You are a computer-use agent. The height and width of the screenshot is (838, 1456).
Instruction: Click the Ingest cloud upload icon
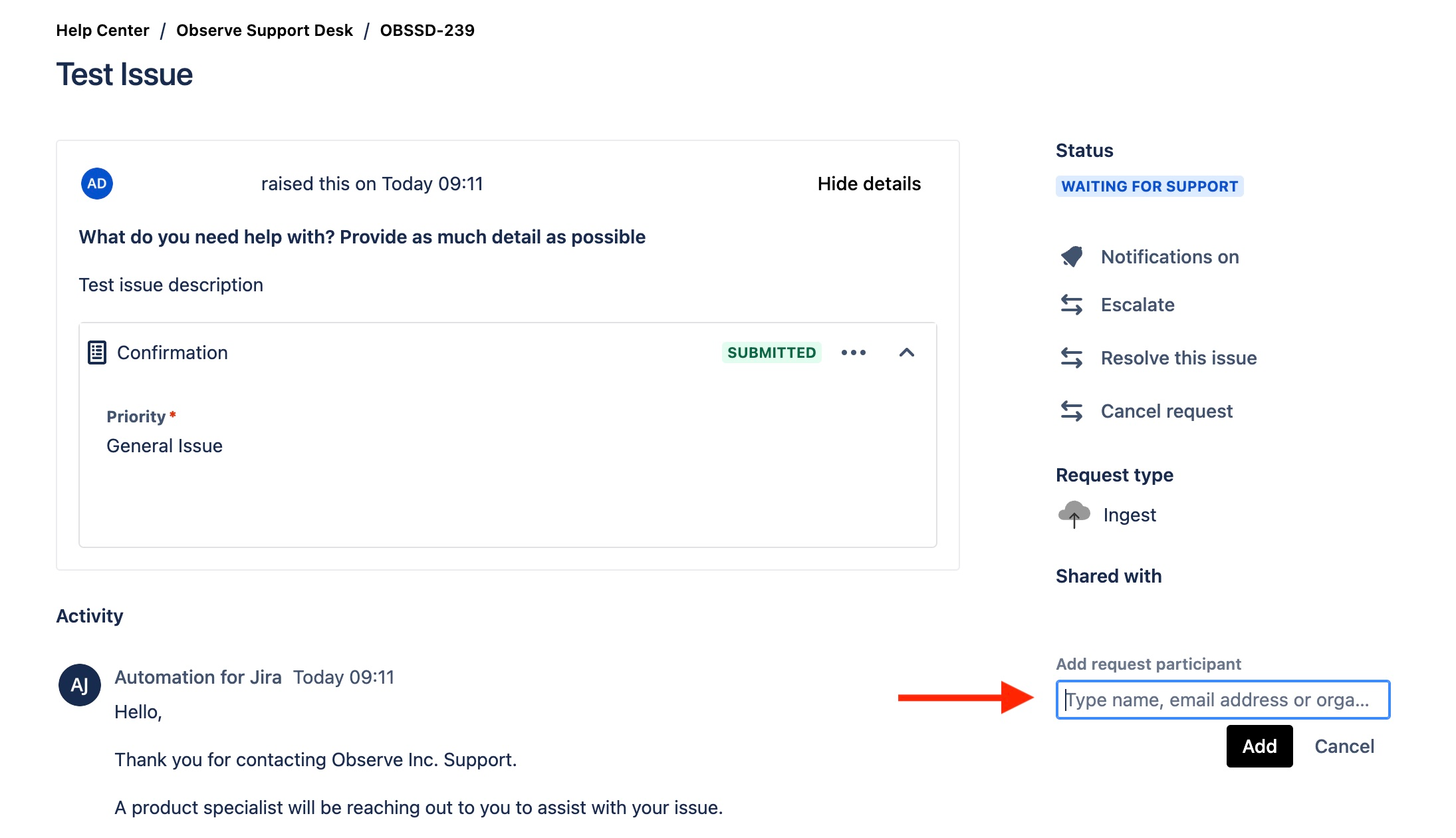(1074, 514)
